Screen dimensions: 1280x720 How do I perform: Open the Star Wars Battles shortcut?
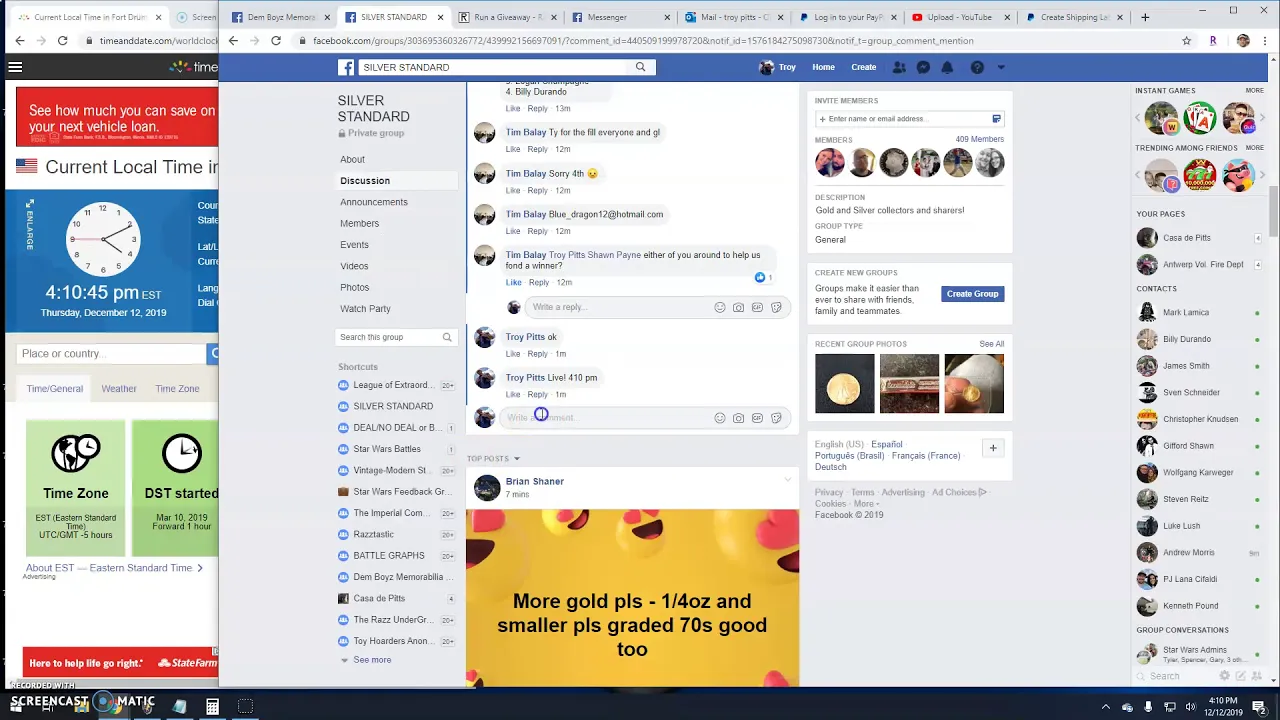[387, 449]
